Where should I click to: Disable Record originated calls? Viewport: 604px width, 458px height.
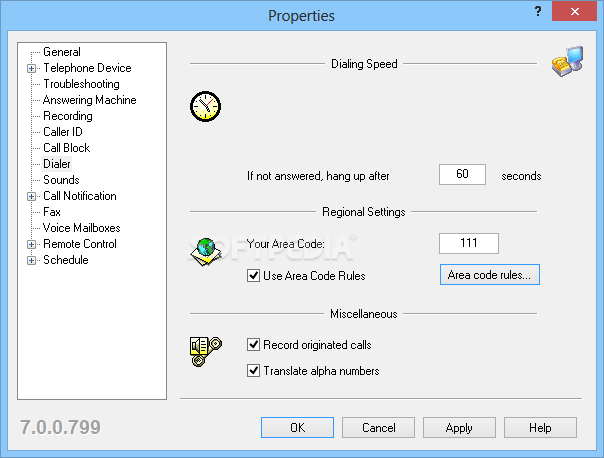point(253,345)
